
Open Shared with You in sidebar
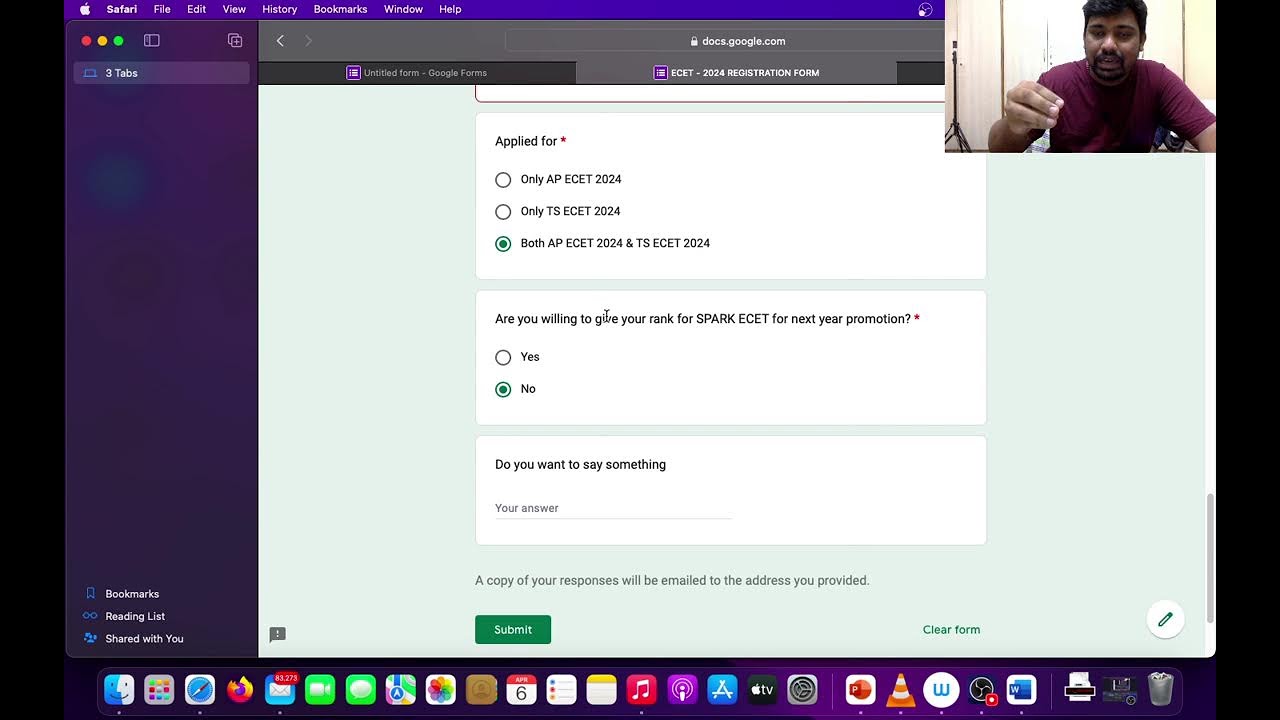tap(144, 638)
